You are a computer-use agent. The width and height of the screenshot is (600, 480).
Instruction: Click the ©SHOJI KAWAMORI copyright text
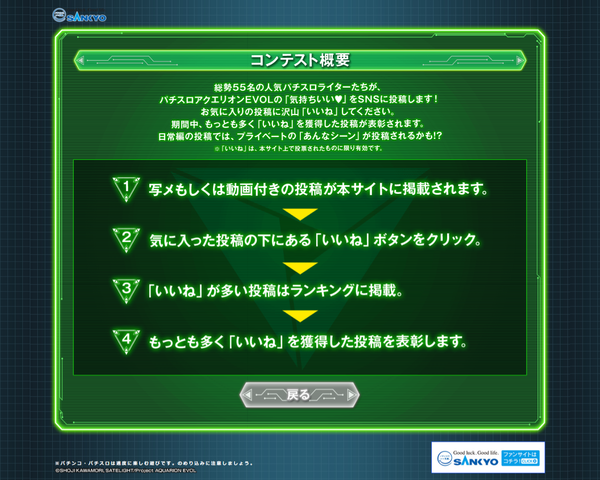[x=126, y=471]
